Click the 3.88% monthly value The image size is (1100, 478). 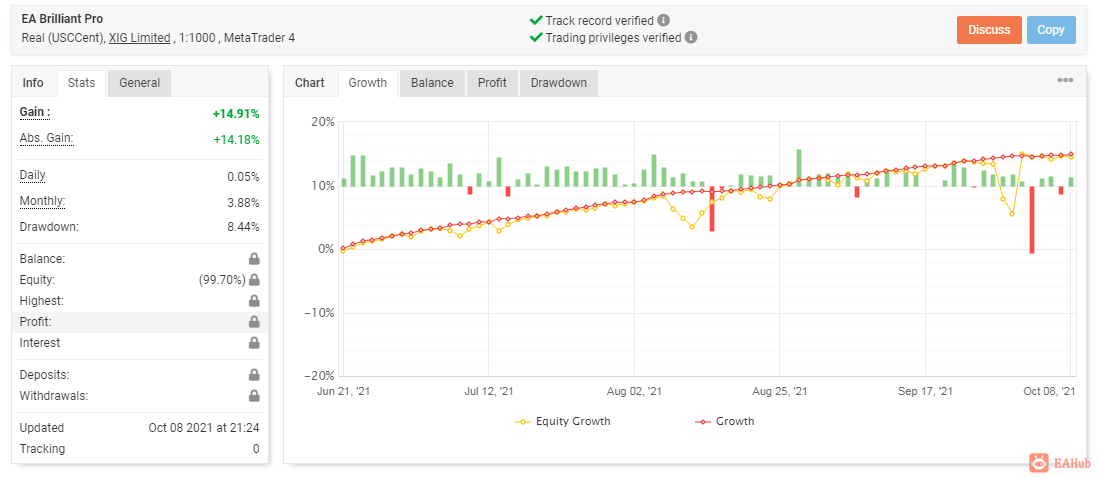tap(243, 203)
